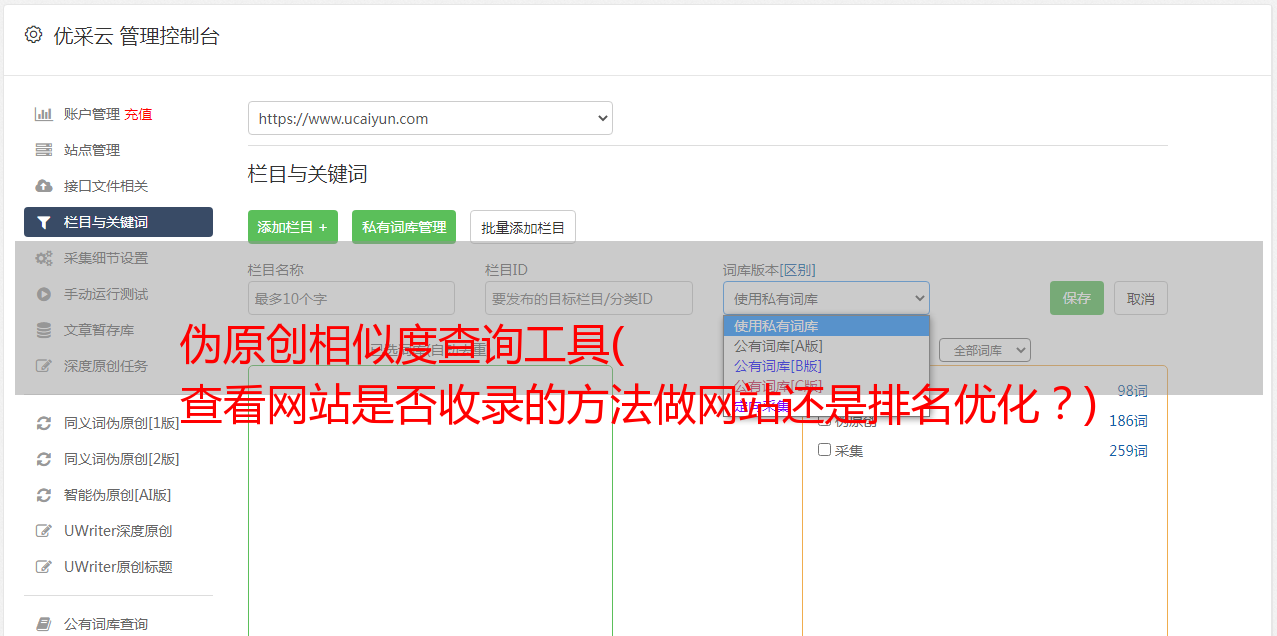Open 私有词库管理

pos(404,227)
